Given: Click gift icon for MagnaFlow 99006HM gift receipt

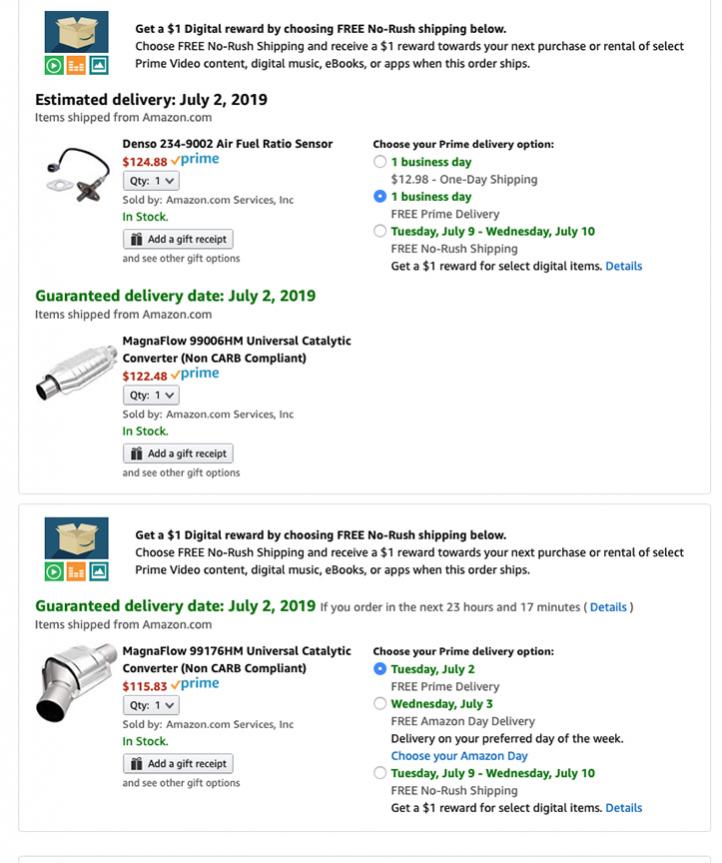Looking at the screenshot, I should [x=136, y=454].
